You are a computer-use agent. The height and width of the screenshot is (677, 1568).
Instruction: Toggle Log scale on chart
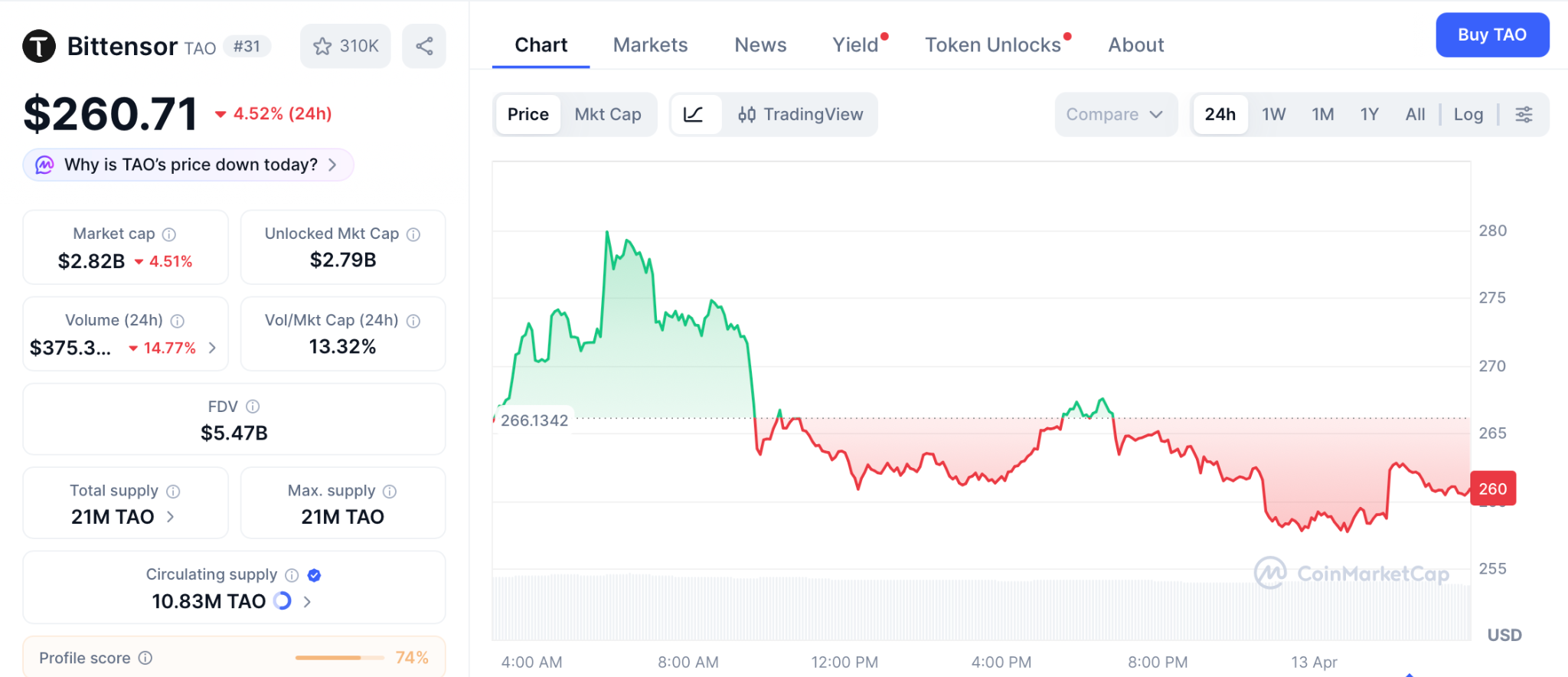pyautogui.click(x=1468, y=114)
